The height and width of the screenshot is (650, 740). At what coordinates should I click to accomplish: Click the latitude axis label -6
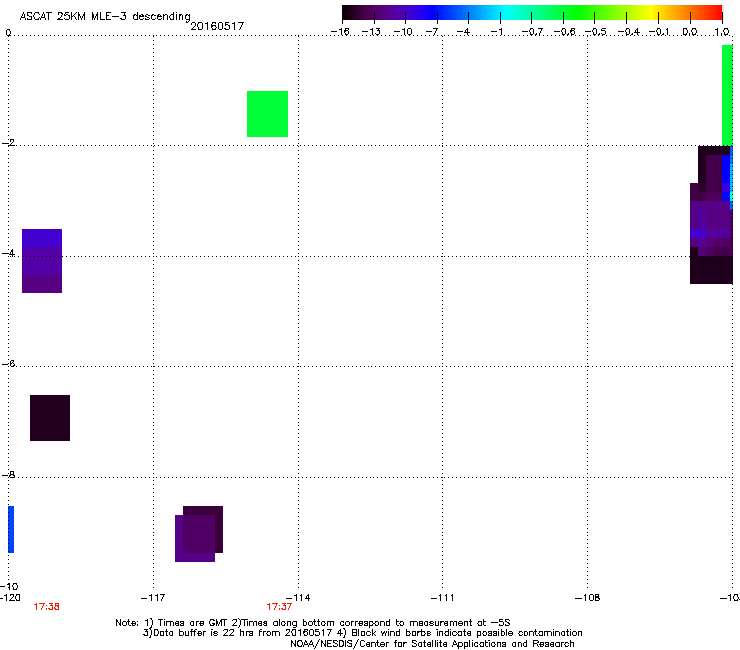pos(8,363)
